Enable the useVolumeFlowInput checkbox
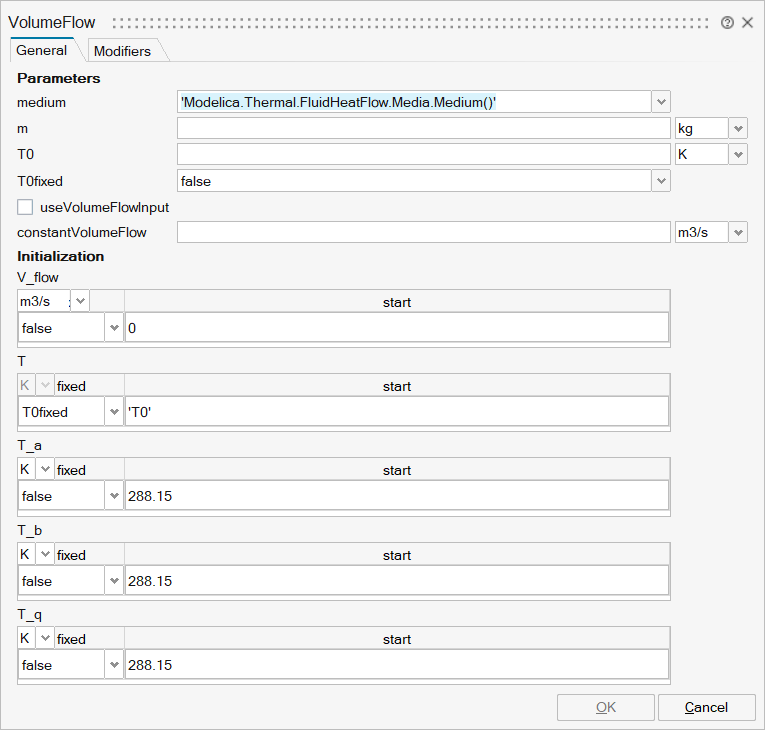This screenshot has height=730, width=765. click(26, 207)
